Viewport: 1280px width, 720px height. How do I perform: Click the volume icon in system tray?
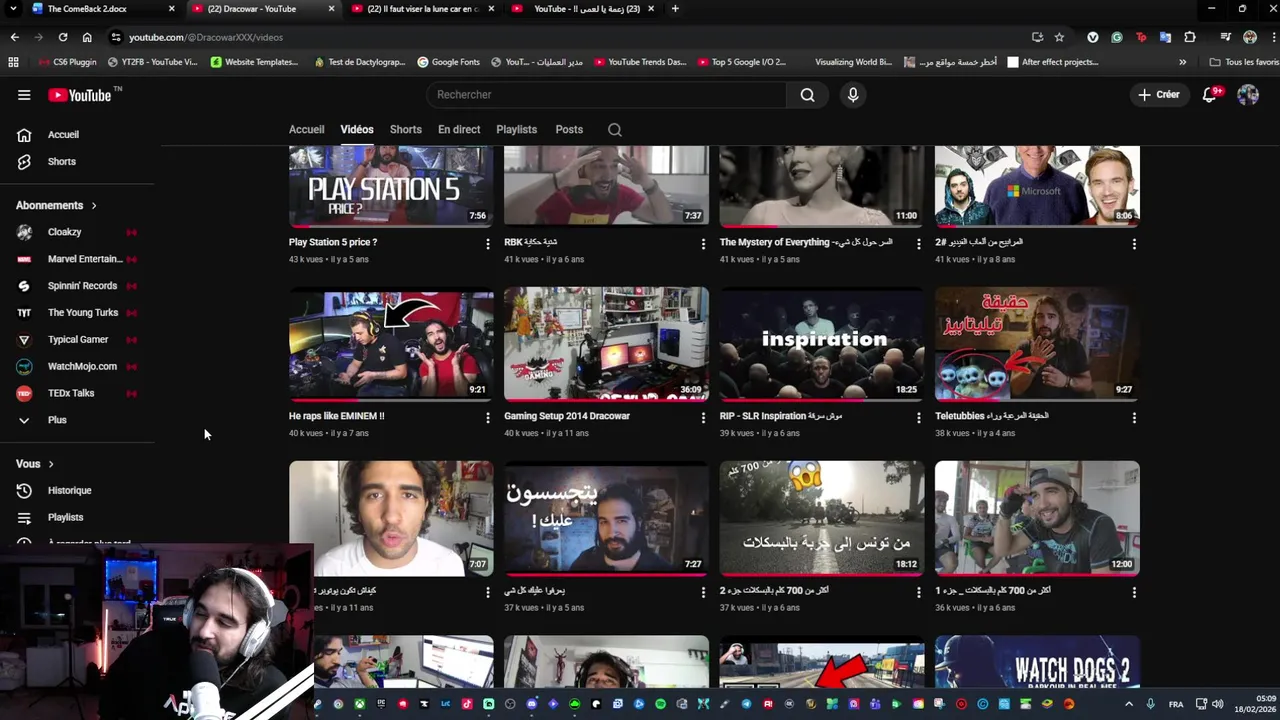(x=1218, y=704)
